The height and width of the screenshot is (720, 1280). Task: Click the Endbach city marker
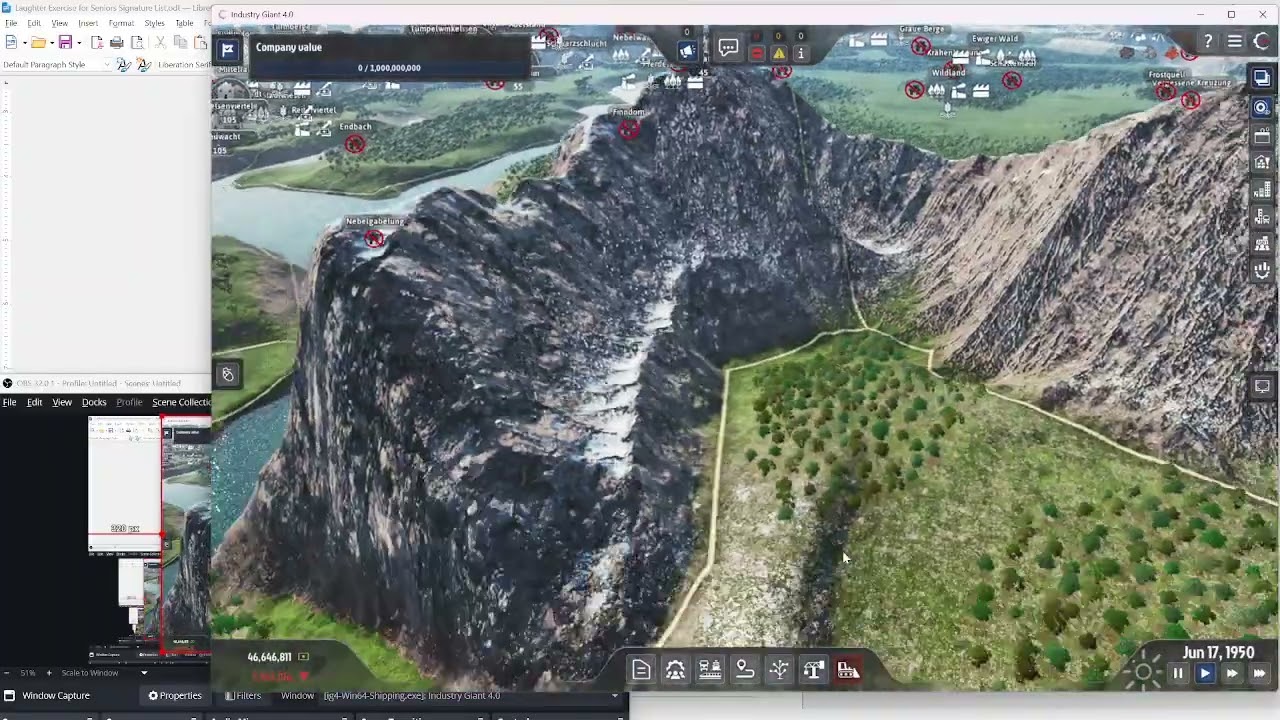[355, 145]
